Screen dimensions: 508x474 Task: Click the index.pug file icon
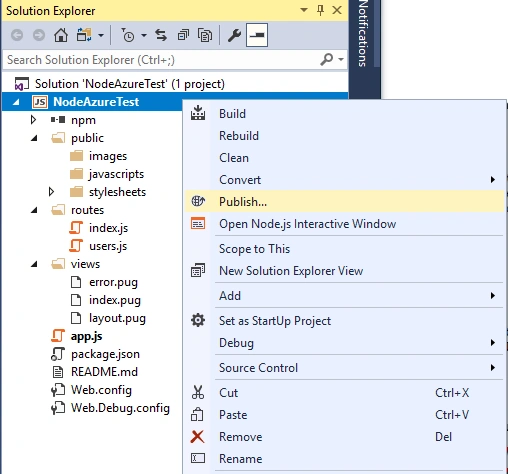coord(76,300)
